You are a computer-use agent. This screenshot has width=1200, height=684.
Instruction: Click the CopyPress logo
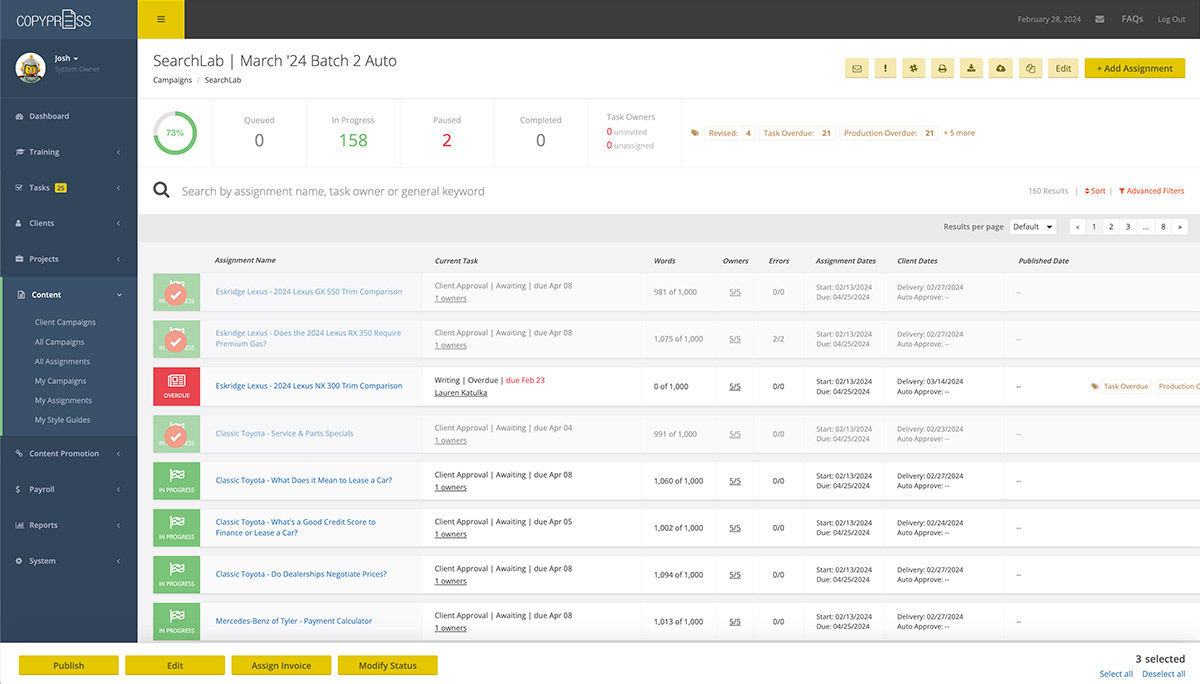coord(54,19)
